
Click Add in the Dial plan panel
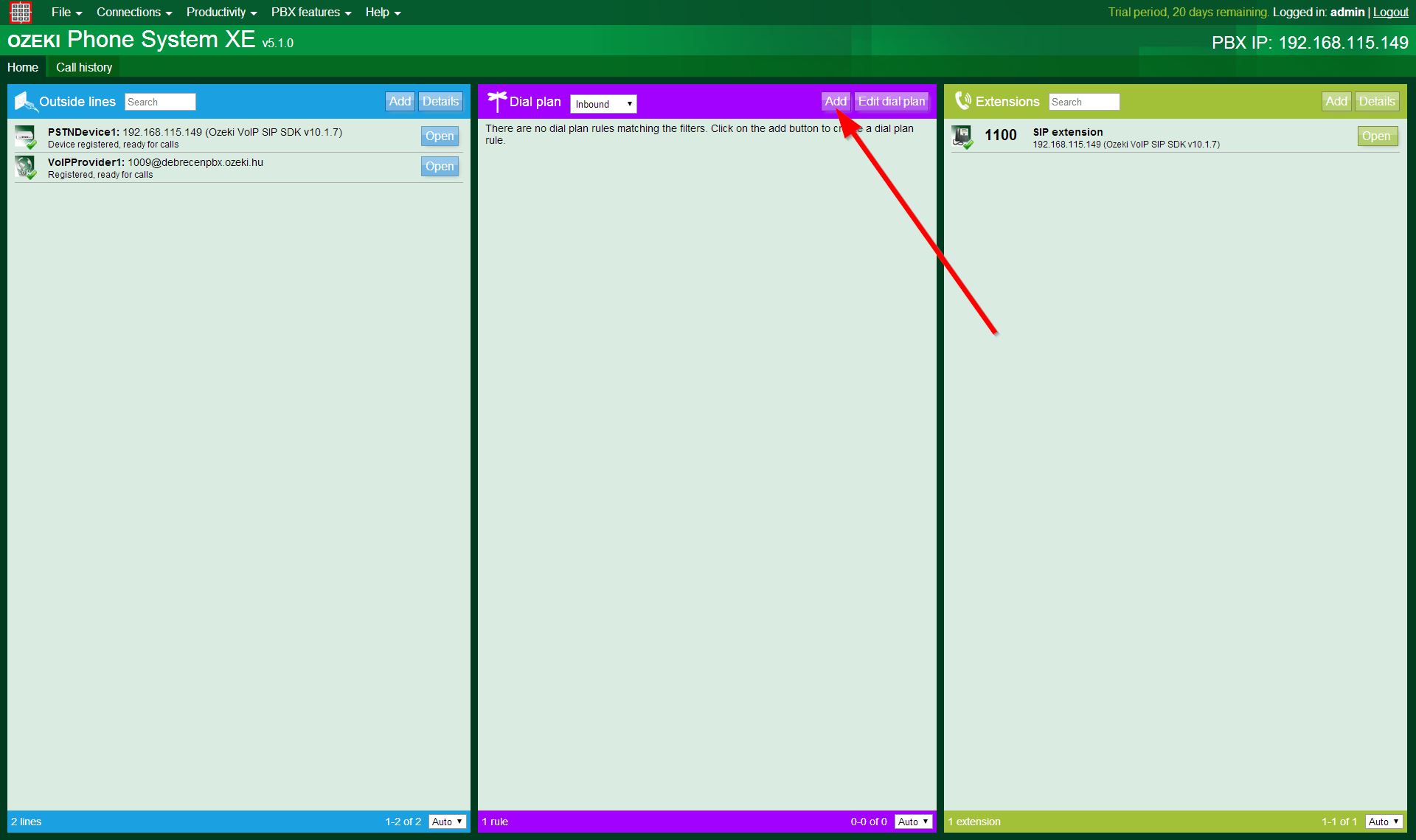[x=836, y=101]
